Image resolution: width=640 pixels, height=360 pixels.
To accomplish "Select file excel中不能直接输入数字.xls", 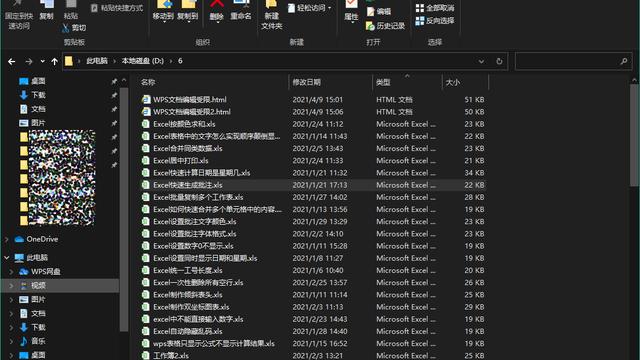I will click(x=313, y=319).
